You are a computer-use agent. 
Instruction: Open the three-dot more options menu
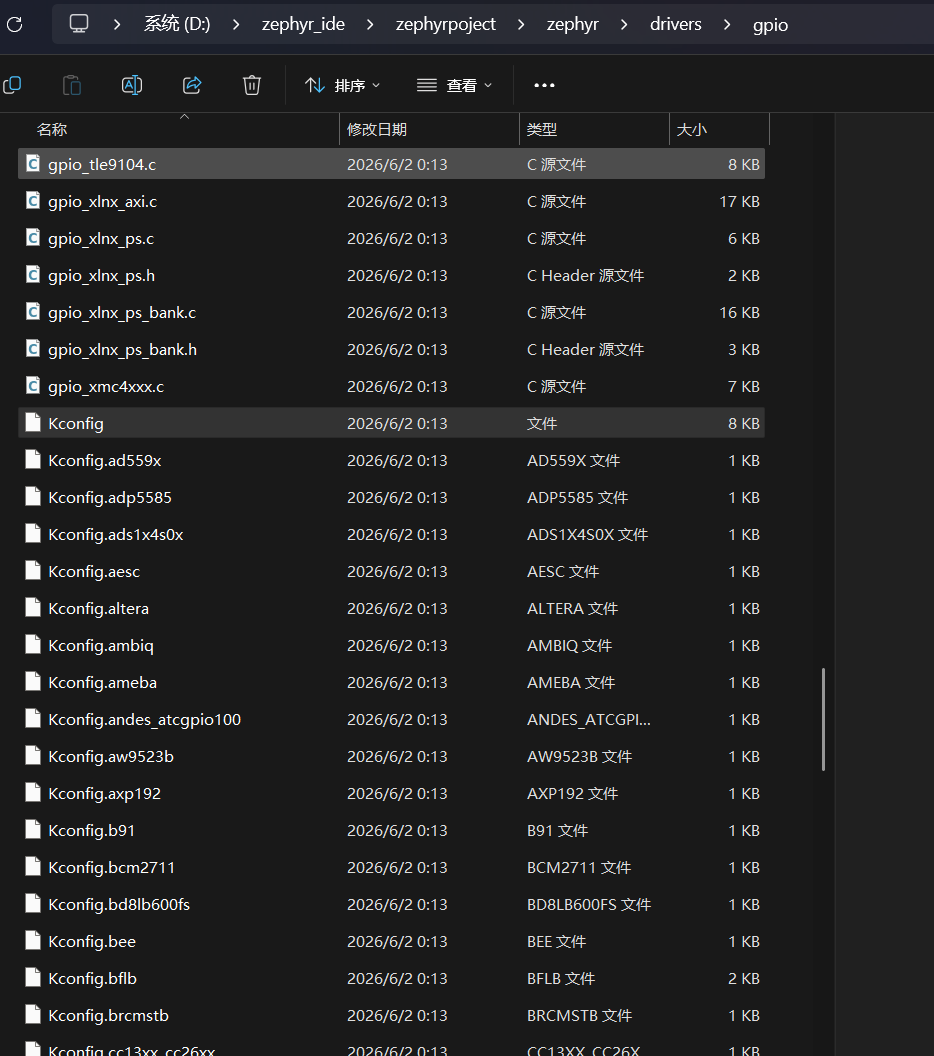(x=544, y=86)
